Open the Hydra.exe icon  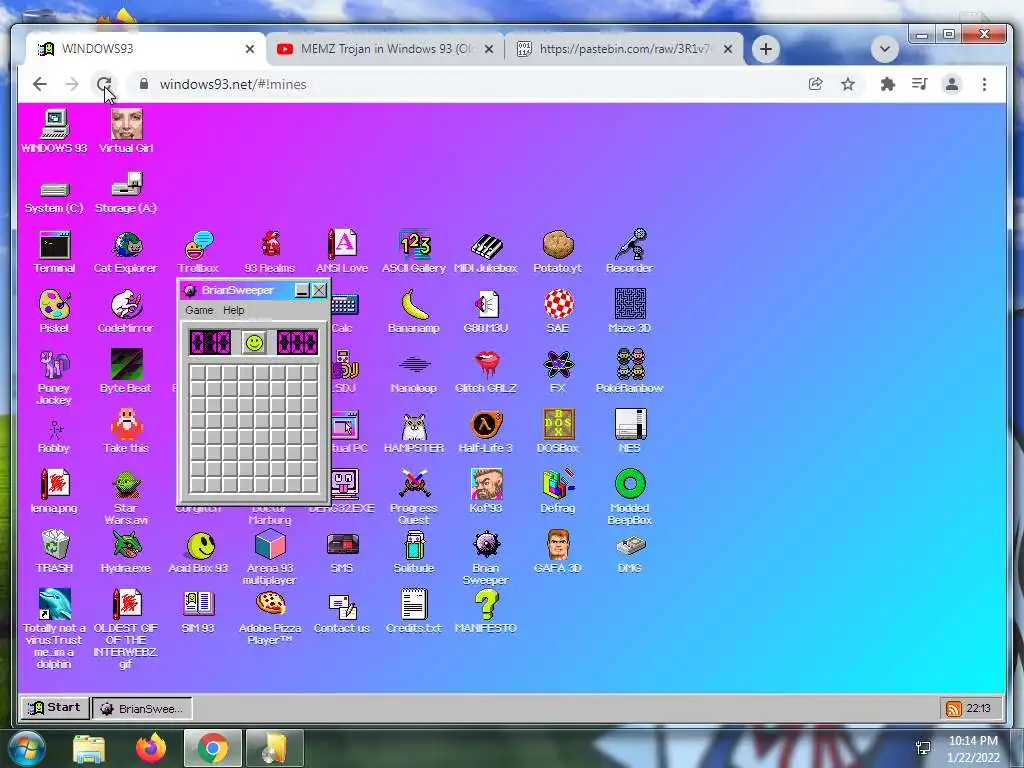[x=125, y=552]
